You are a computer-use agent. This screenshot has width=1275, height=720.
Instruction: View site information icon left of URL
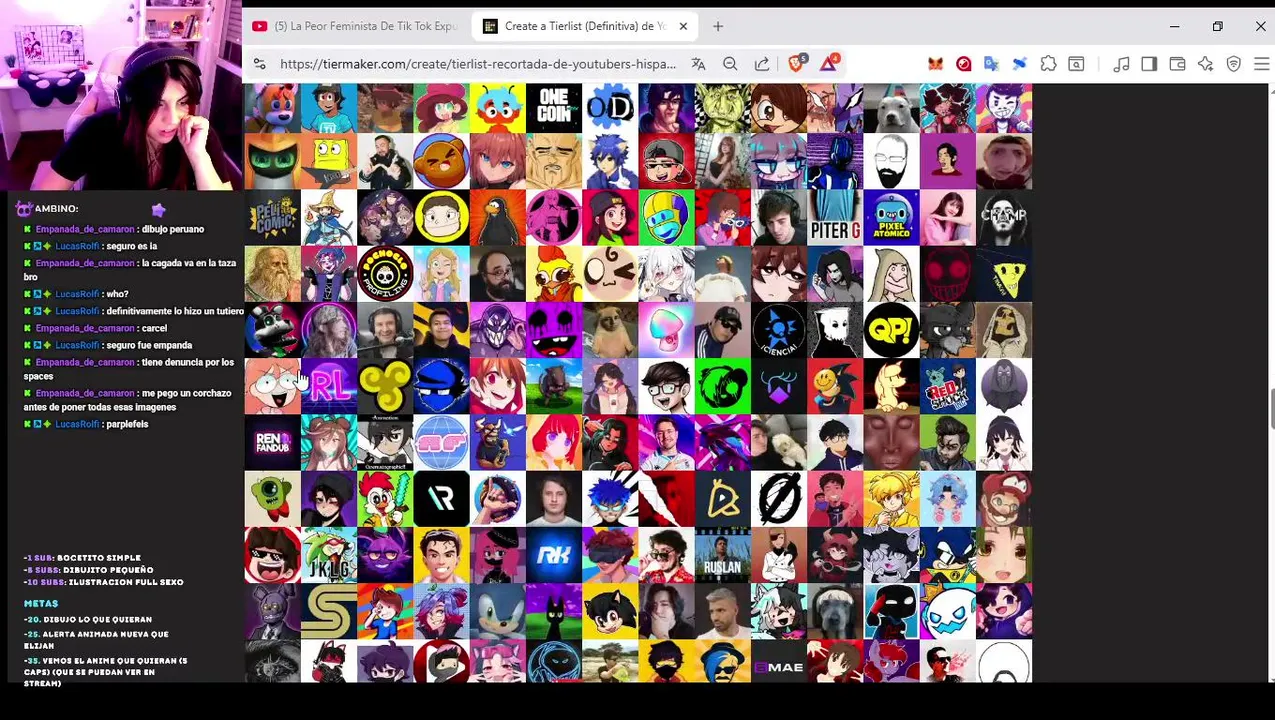(x=259, y=64)
